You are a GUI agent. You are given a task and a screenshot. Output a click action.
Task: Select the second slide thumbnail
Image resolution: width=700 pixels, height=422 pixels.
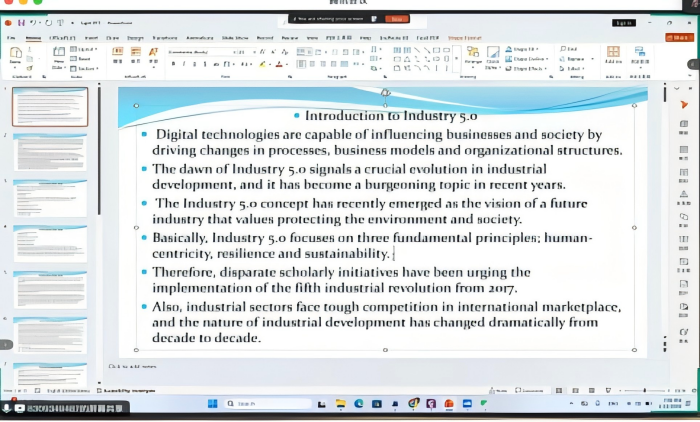coord(49,151)
